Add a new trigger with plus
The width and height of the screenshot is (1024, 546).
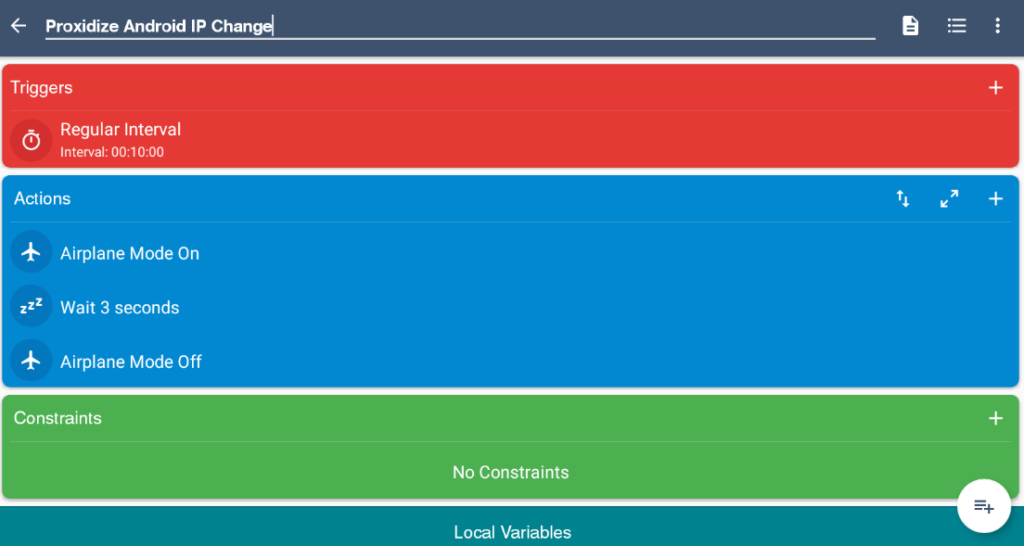pos(995,88)
